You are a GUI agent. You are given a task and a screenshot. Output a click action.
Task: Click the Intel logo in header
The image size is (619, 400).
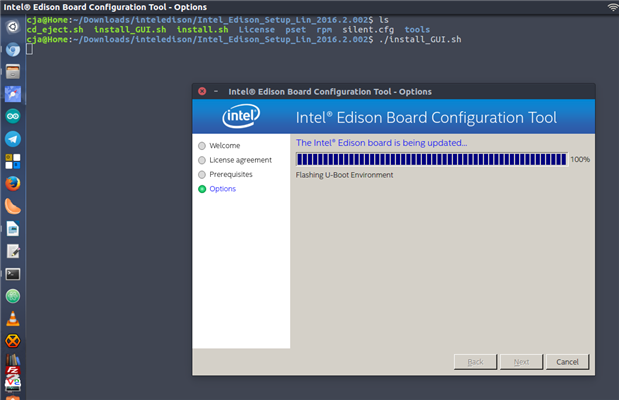(242, 116)
